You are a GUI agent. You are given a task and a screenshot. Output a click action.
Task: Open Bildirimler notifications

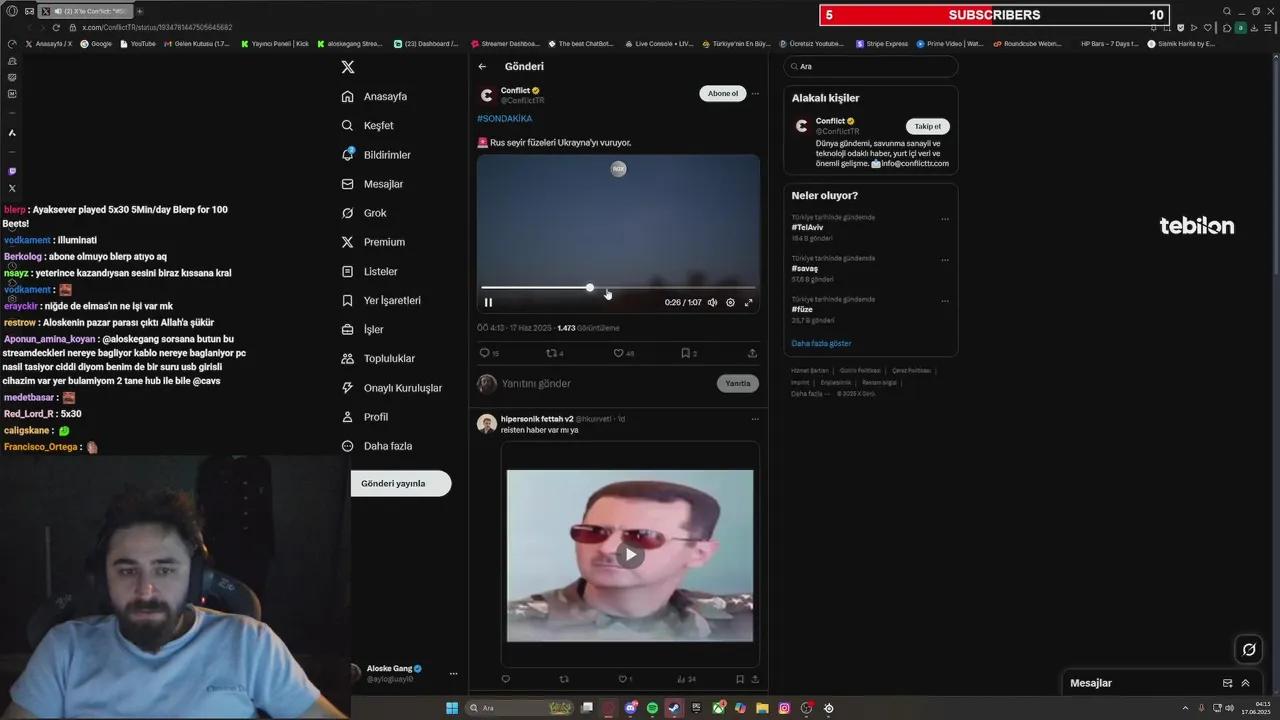coord(376,155)
